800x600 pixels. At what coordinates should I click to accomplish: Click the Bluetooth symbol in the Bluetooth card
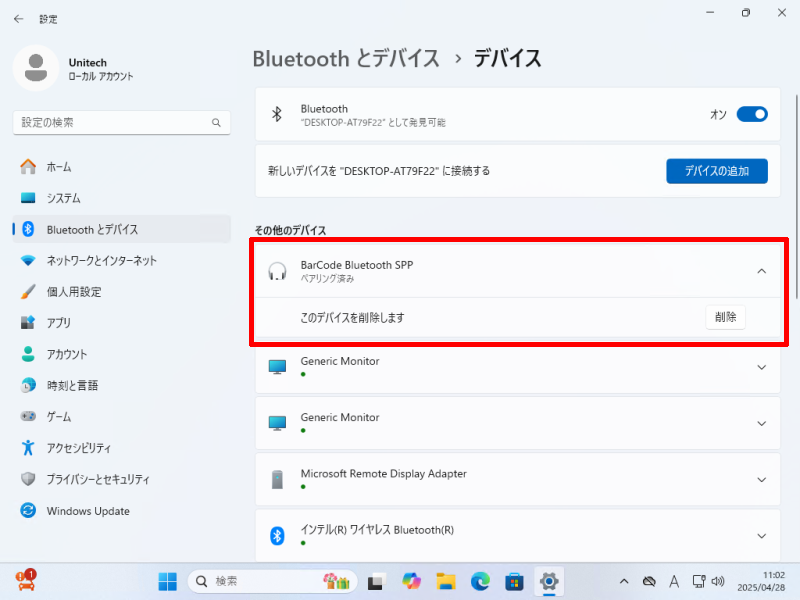pos(277,114)
